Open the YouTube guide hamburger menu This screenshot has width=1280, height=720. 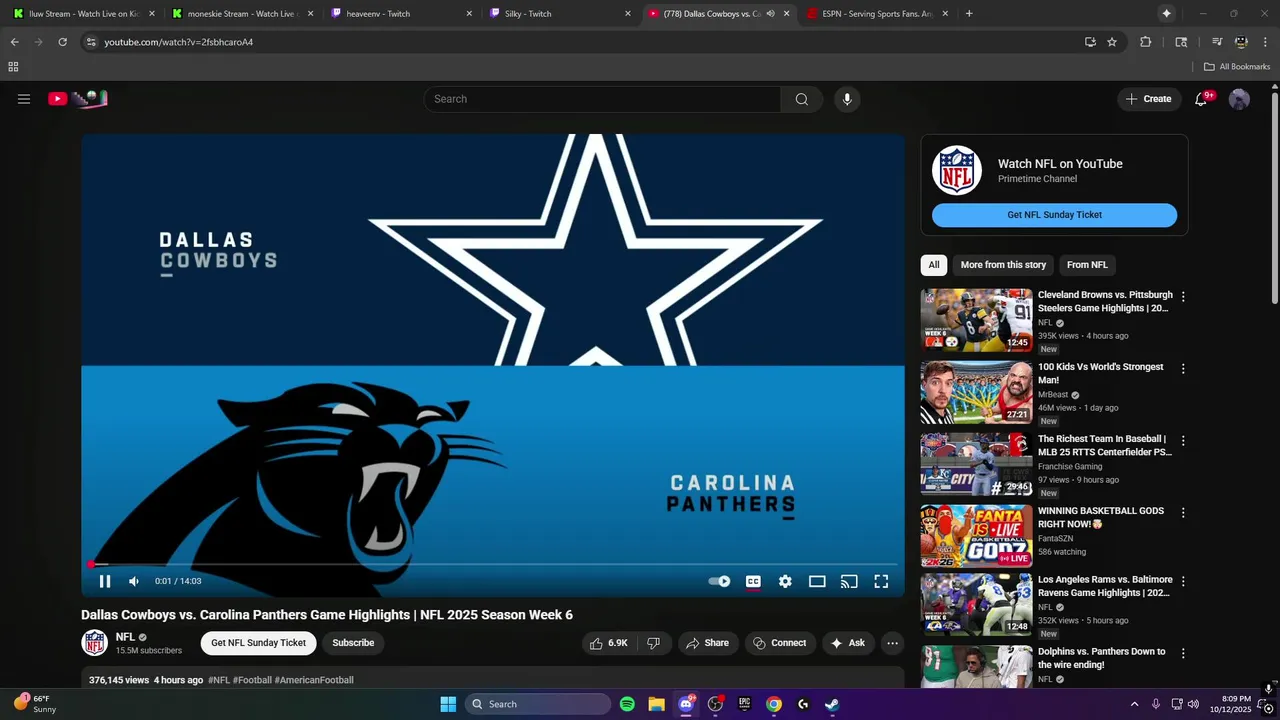24,99
